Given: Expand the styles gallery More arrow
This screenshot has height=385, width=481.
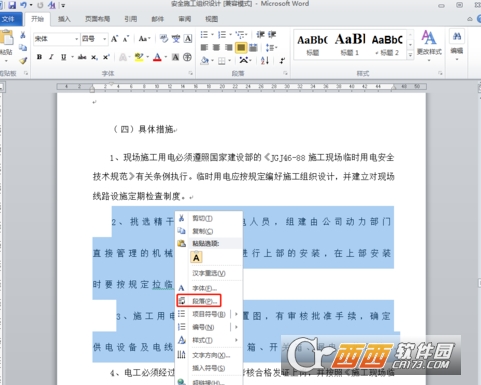Looking at the screenshot, I should pos(410,55).
